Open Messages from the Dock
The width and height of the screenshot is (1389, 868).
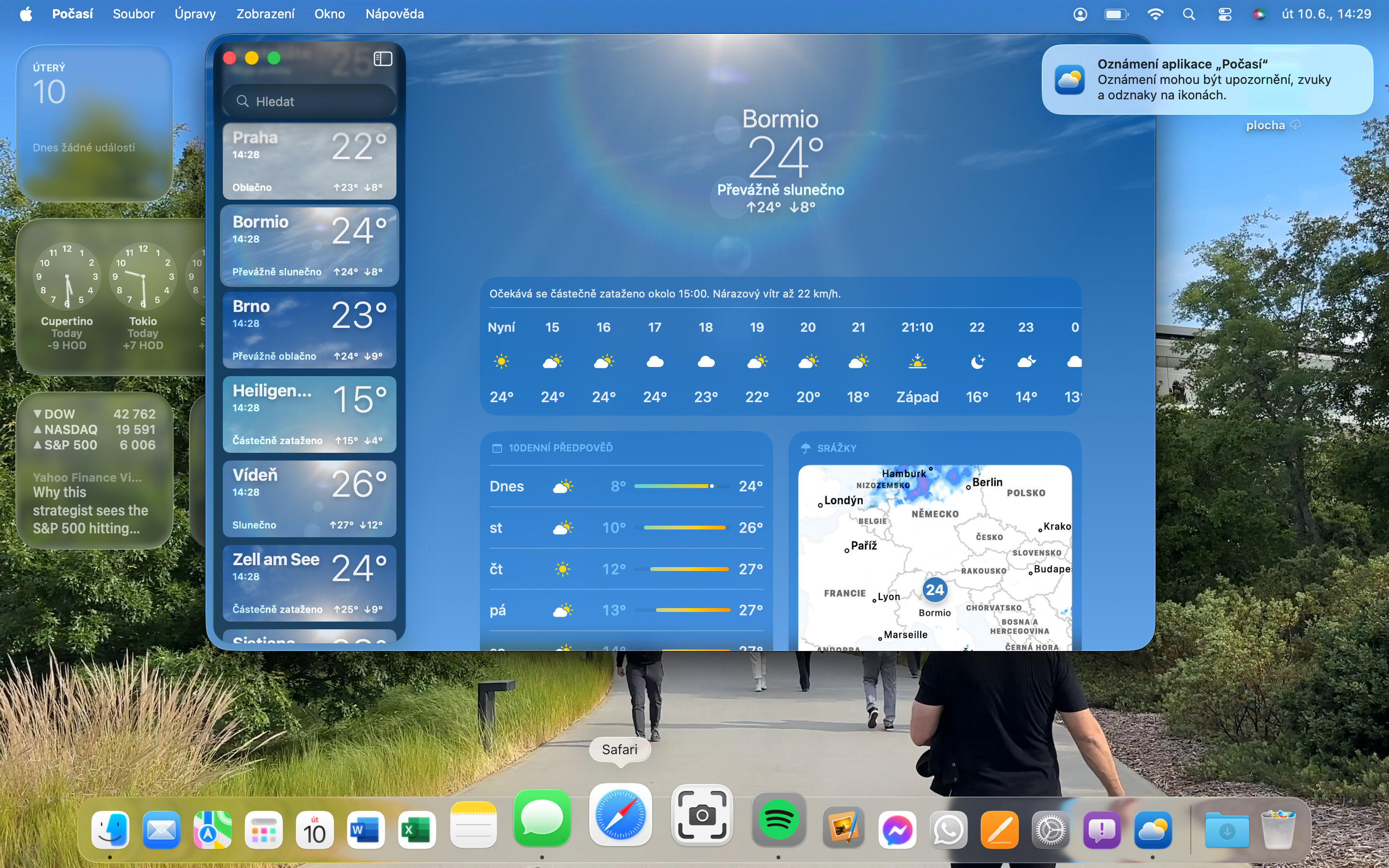542,818
